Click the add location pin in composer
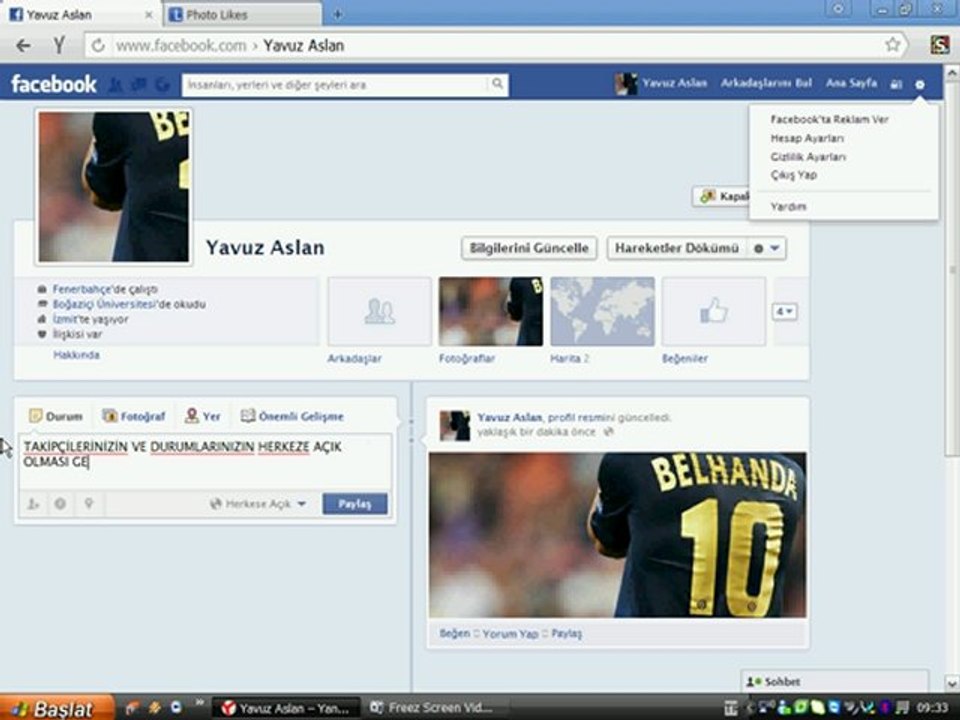960x720 pixels. 89,504
